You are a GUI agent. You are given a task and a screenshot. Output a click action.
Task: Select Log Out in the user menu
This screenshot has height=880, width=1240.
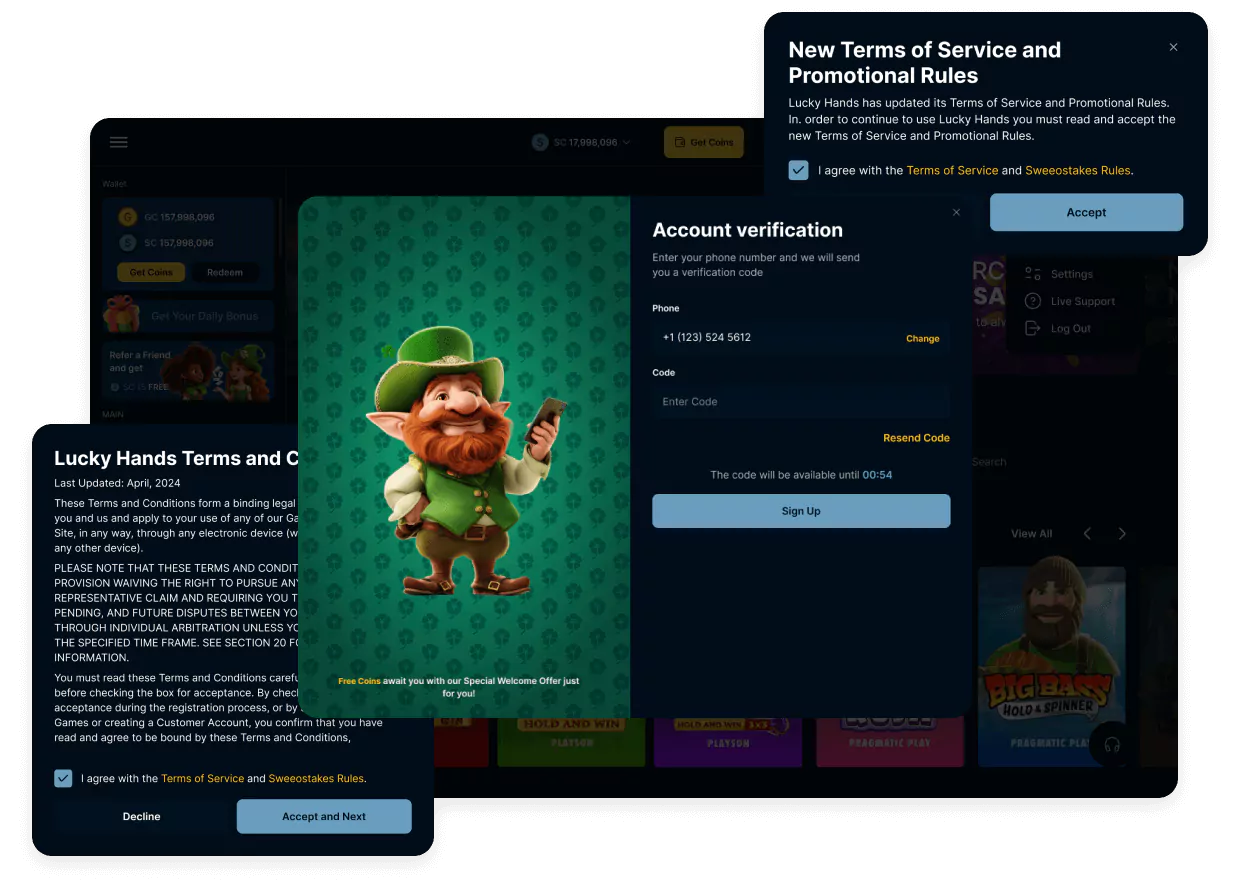(x=1070, y=329)
